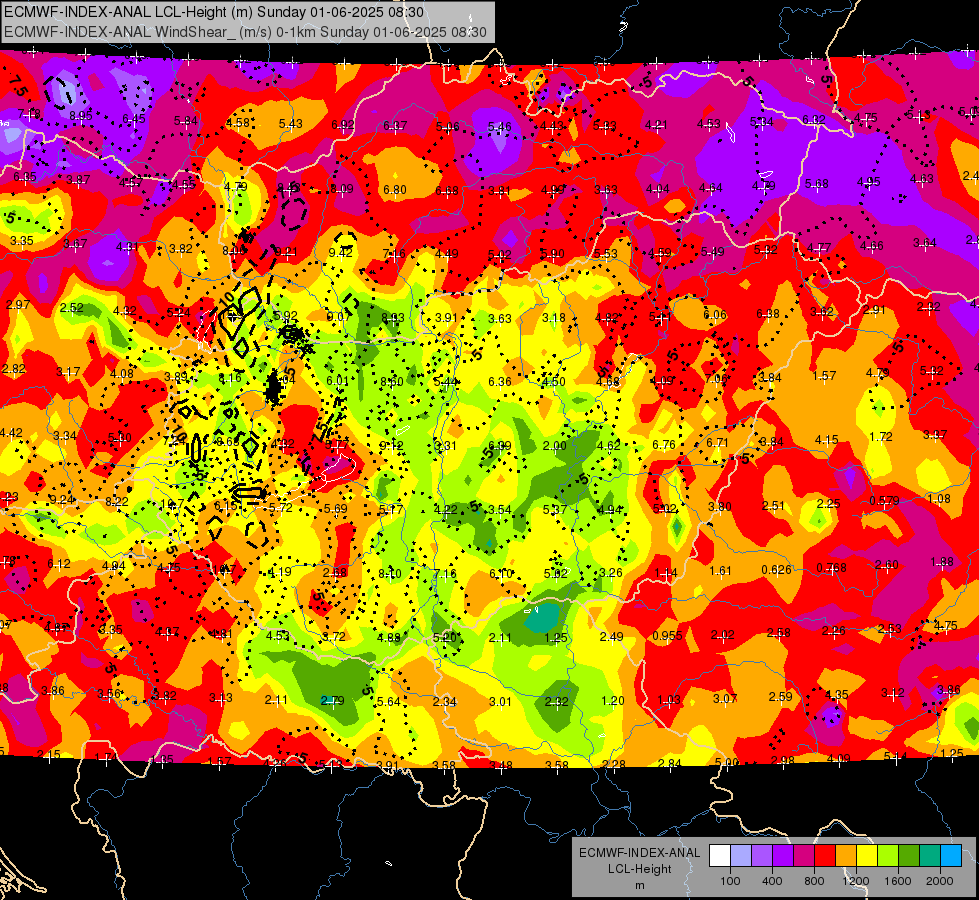Click wind shear value 3.26
Image resolution: width=979 pixels, height=900 pixels.
(x=611, y=572)
